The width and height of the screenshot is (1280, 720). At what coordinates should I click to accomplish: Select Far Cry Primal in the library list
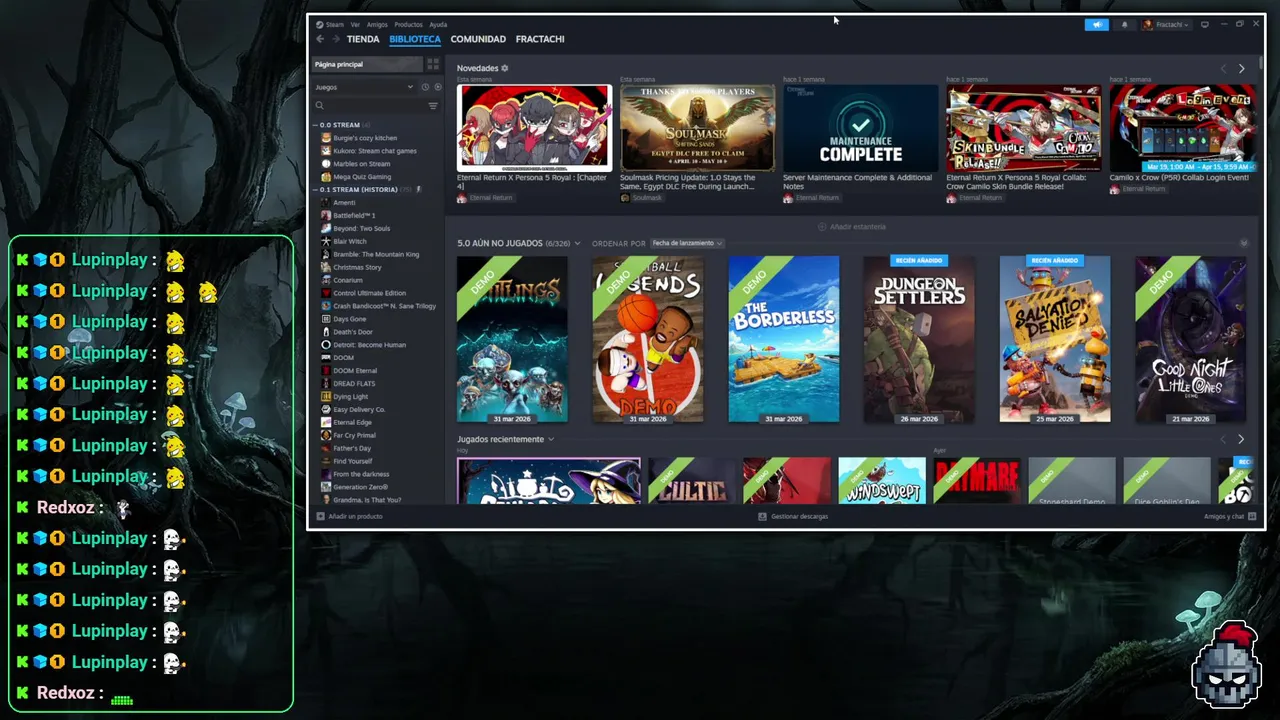[x=354, y=436]
